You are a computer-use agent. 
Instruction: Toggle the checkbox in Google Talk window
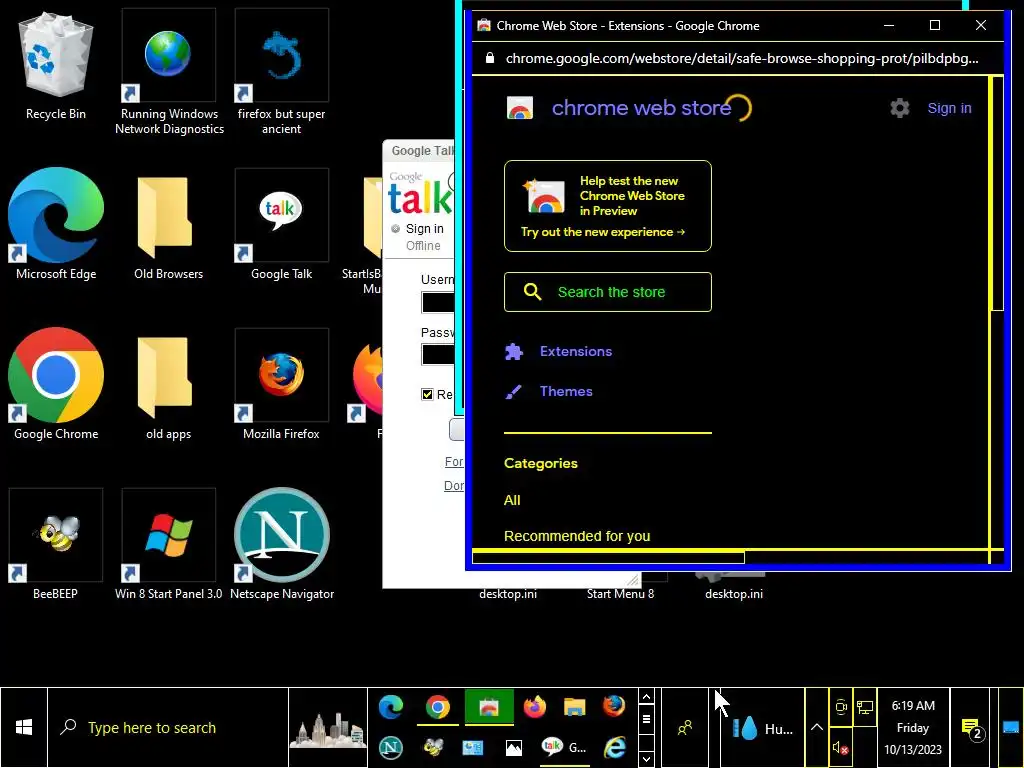(427, 394)
